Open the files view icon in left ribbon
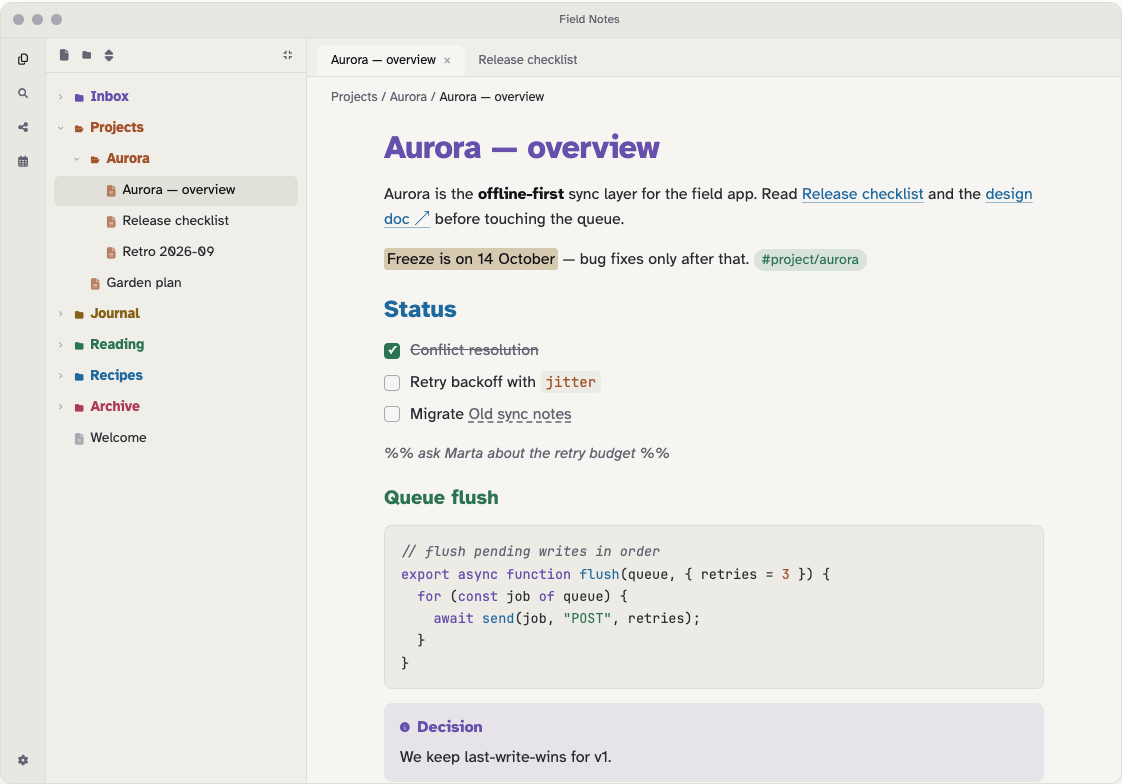Screen dimensions: 1122x784 [x=23, y=59]
